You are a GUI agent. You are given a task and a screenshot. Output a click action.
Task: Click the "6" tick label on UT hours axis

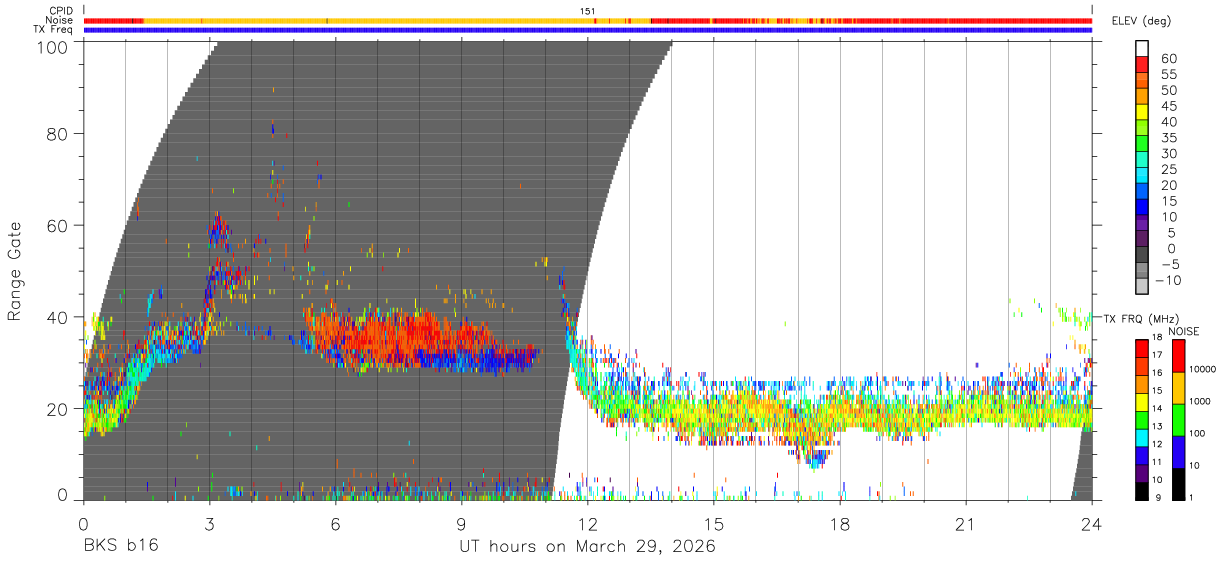click(335, 524)
